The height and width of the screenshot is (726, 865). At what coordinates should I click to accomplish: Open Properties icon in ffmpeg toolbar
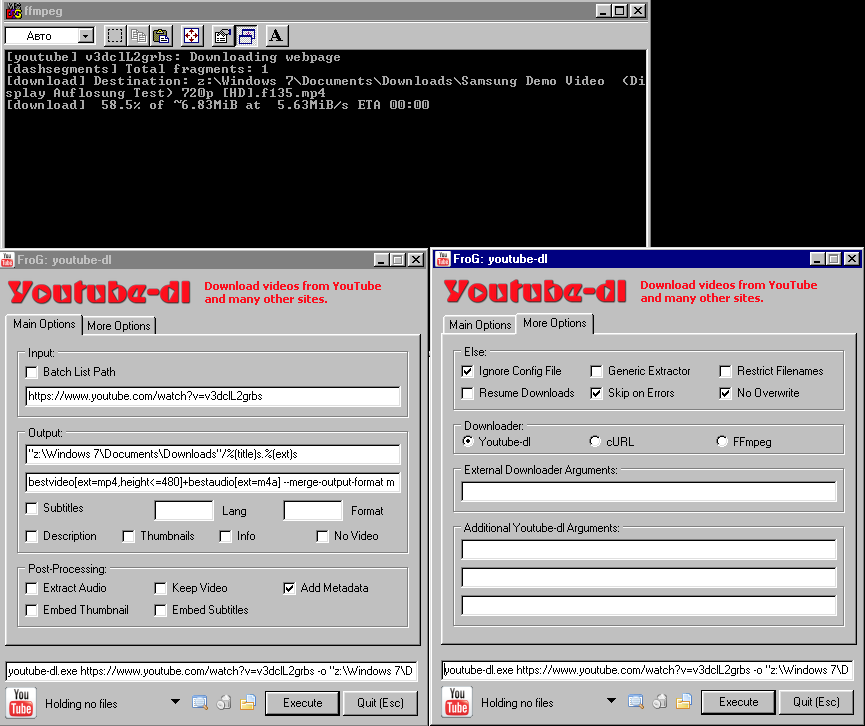tap(222, 36)
